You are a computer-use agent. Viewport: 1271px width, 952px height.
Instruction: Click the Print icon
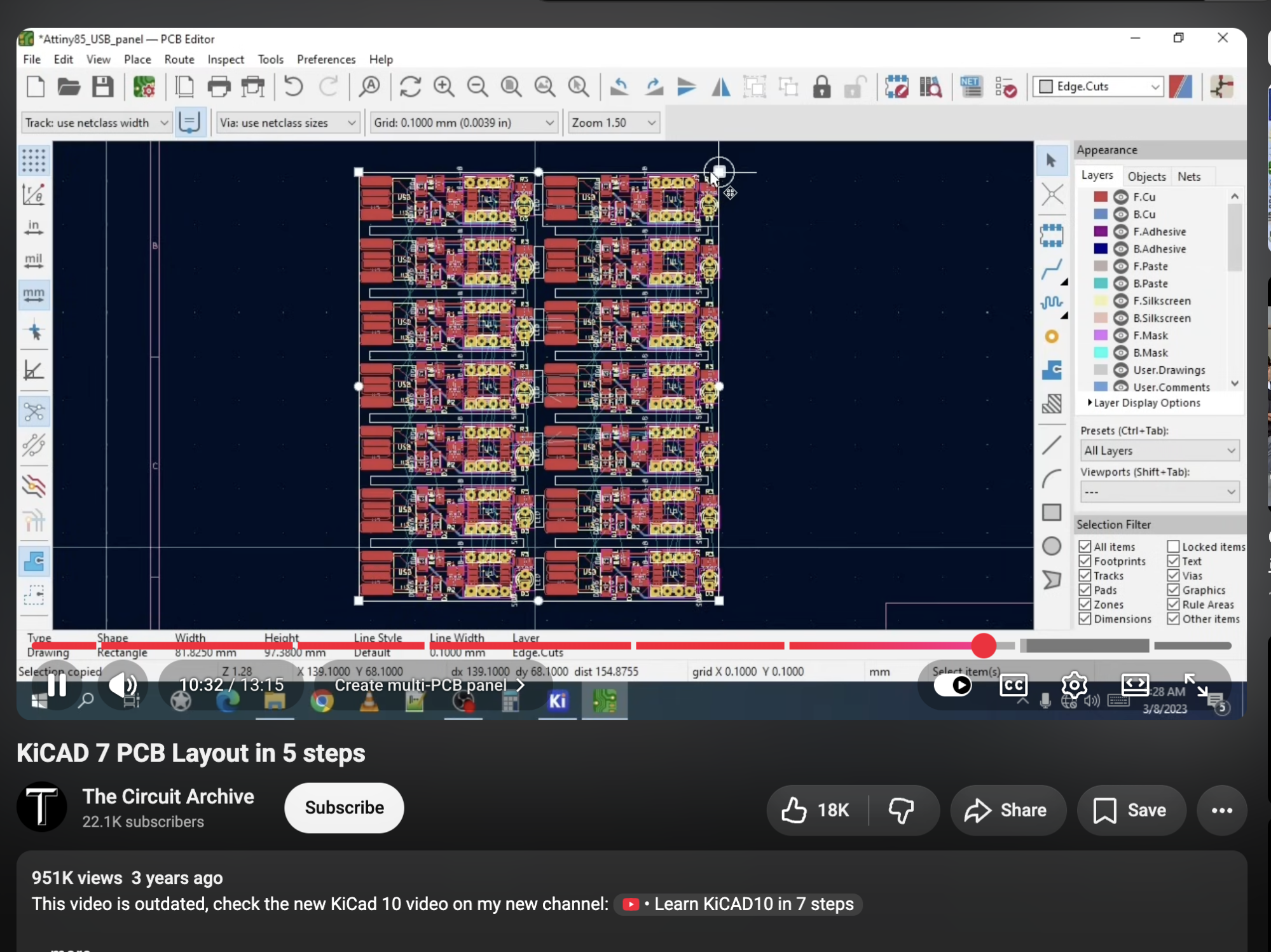(x=219, y=86)
